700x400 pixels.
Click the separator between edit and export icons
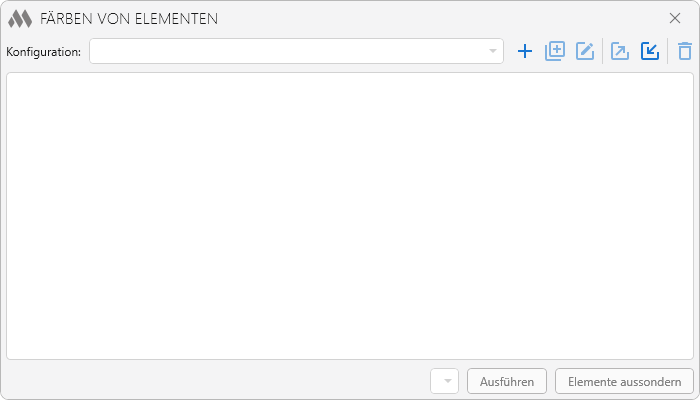coord(602,51)
